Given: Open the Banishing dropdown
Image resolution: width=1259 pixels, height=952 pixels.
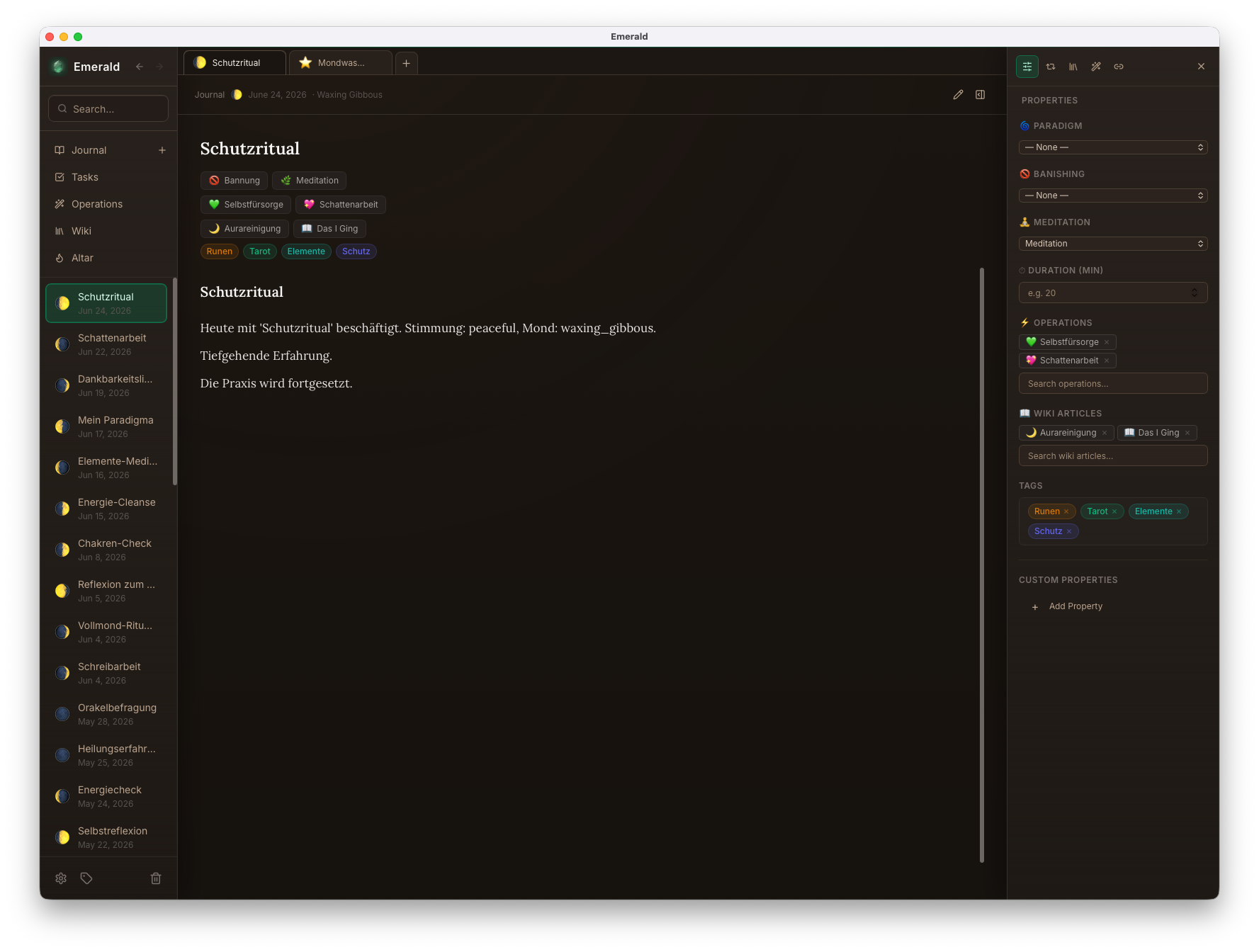Looking at the screenshot, I should (1113, 195).
